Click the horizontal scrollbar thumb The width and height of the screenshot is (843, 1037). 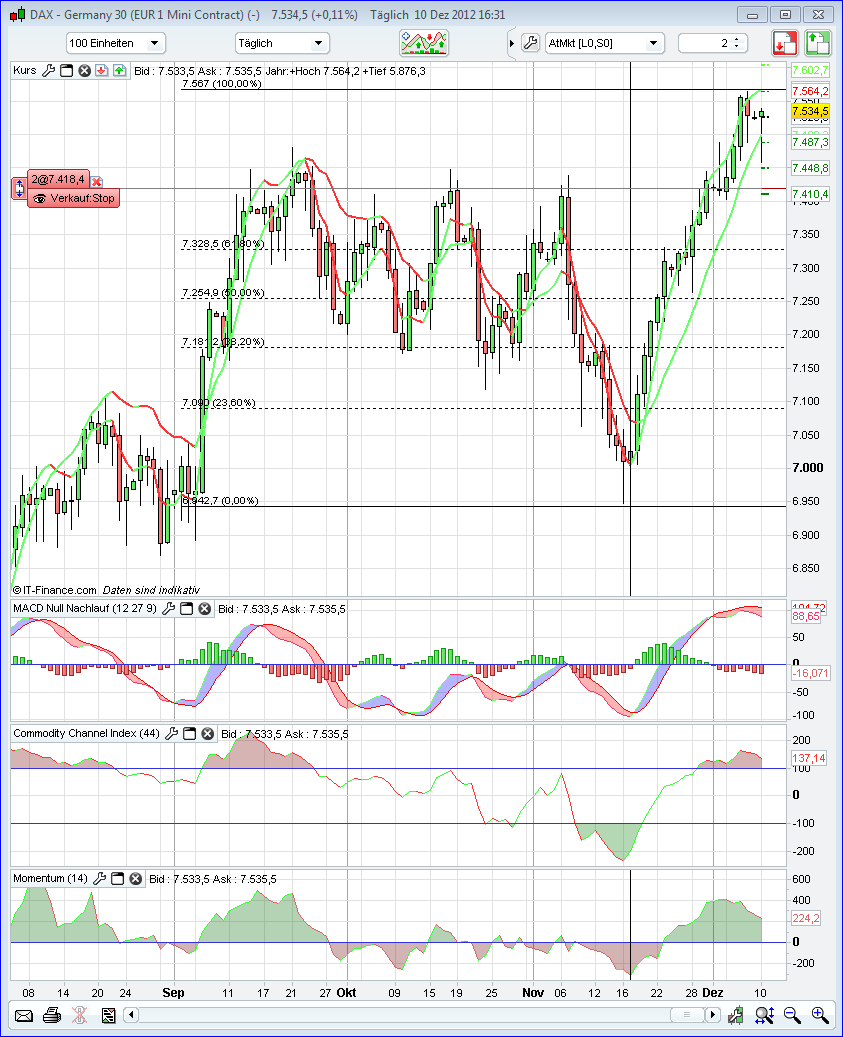[687, 1015]
